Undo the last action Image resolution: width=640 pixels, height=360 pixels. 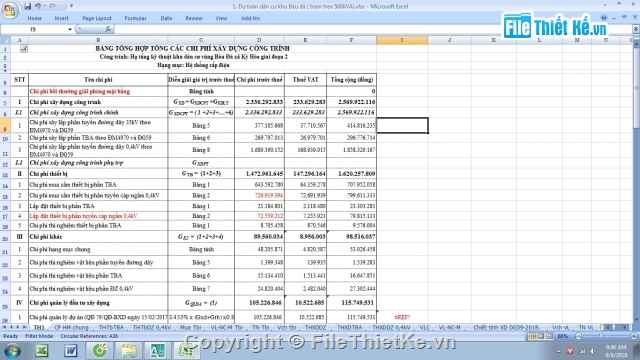38,6
